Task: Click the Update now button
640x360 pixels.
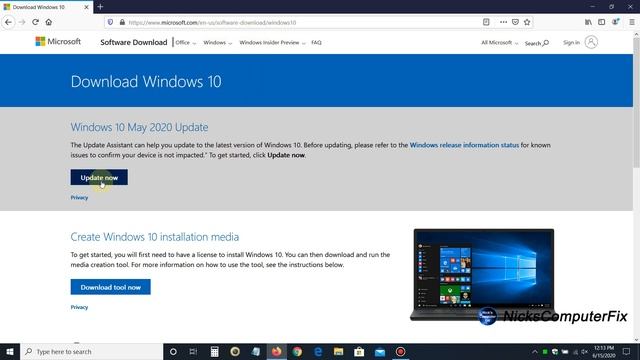Action: 99,177
